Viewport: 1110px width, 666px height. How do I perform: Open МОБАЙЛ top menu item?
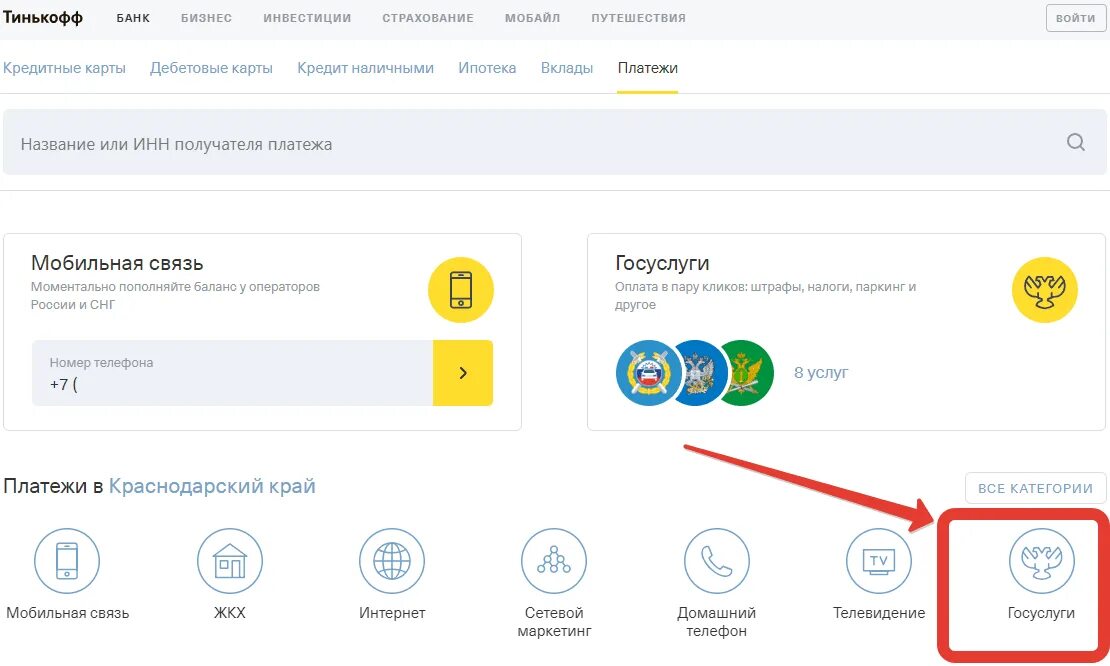tap(532, 18)
